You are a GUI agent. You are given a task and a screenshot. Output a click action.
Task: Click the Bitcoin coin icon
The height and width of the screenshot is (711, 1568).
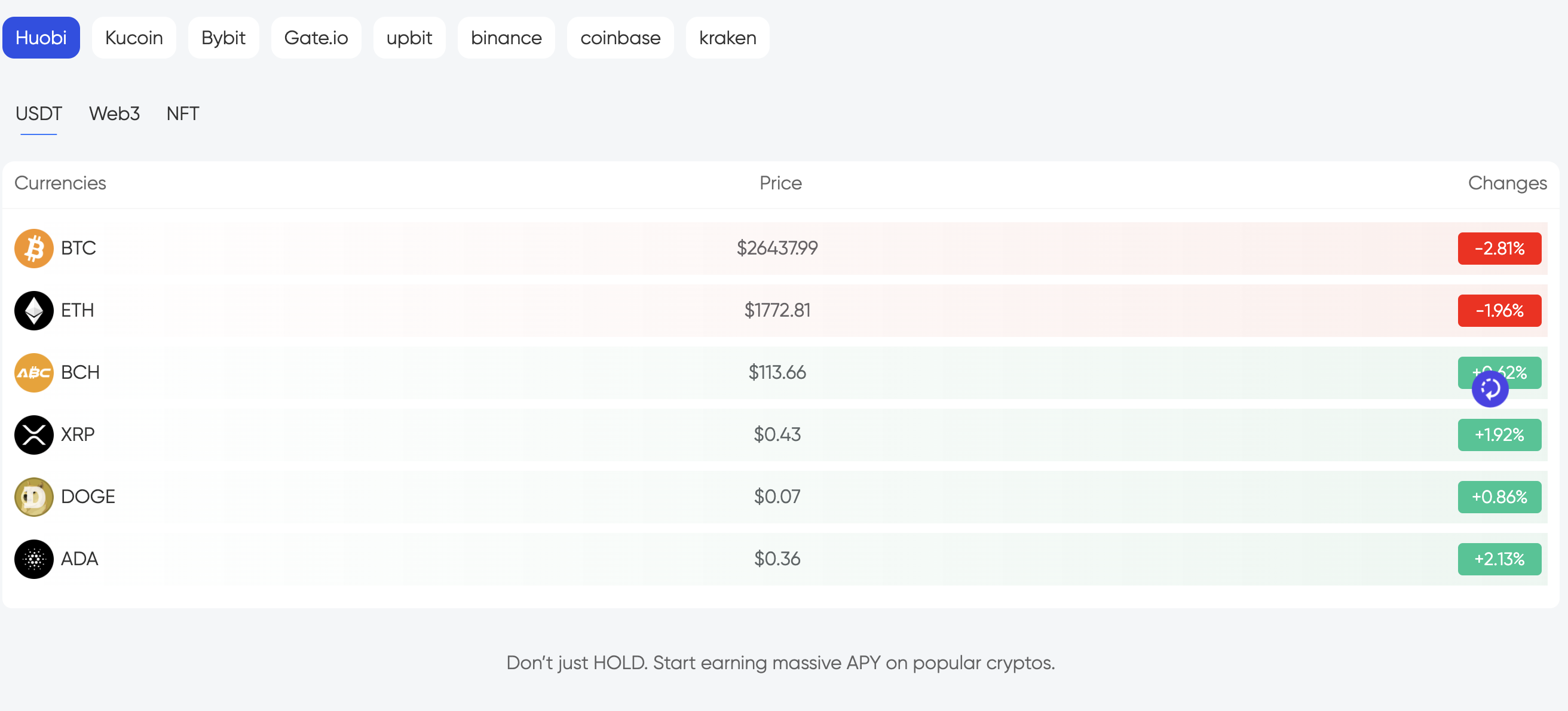(34, 249)
